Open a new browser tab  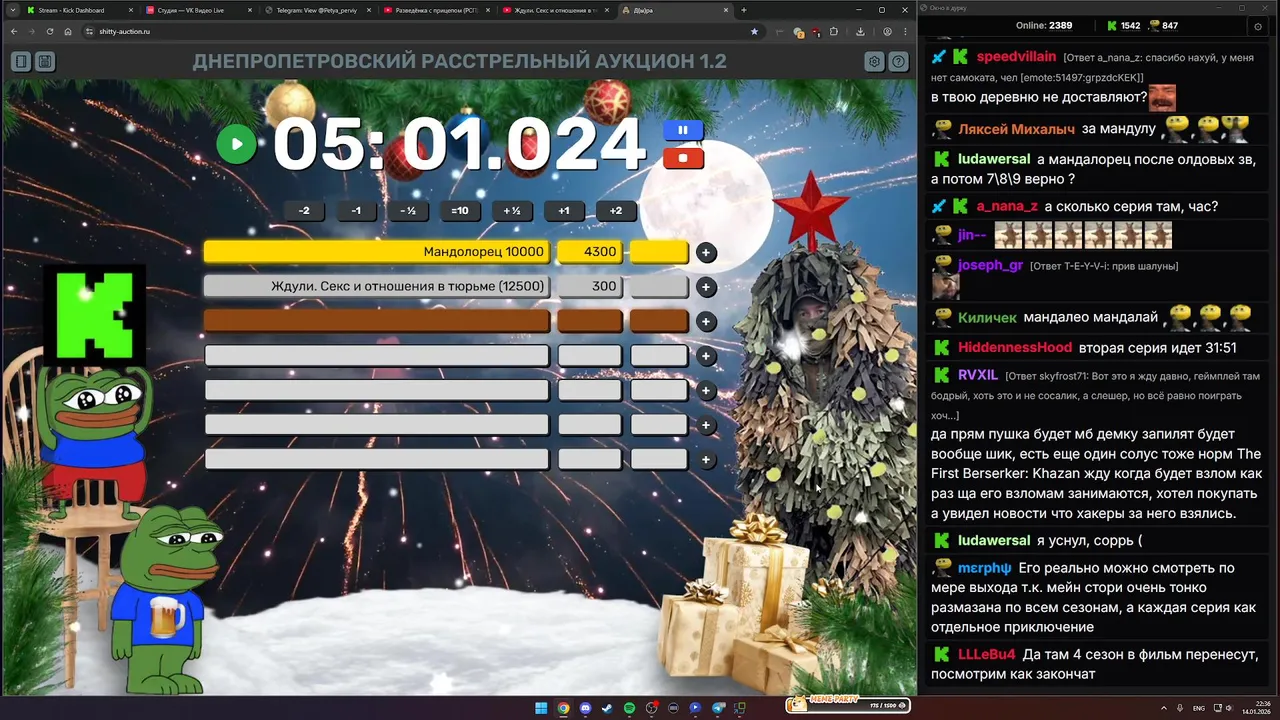pyautogui.click(x=743, y=10)
